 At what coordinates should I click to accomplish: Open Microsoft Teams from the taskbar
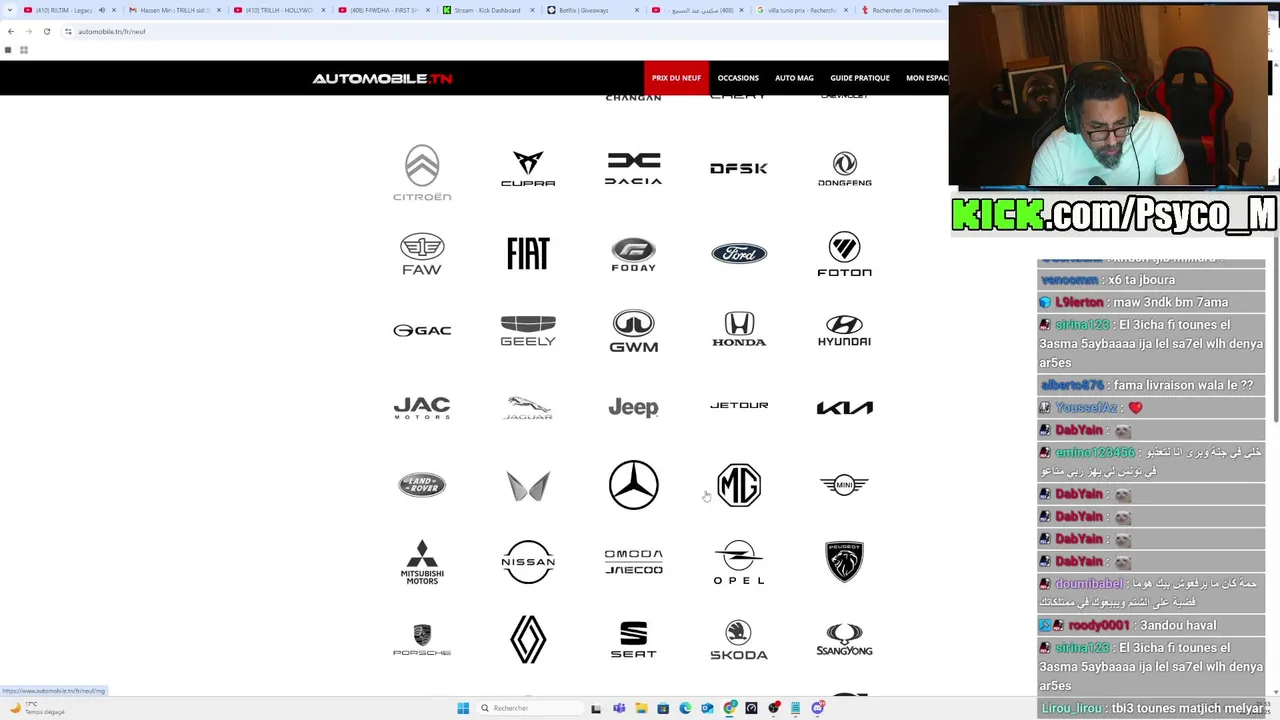coord(619,708)
